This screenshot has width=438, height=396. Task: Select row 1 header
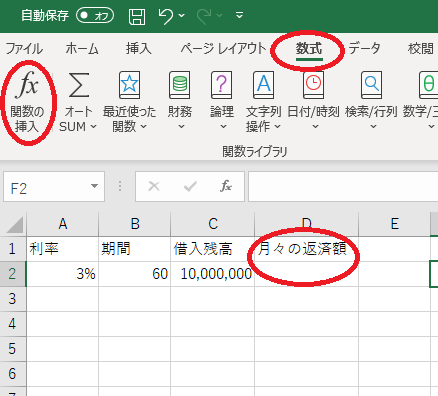point(13,249)
